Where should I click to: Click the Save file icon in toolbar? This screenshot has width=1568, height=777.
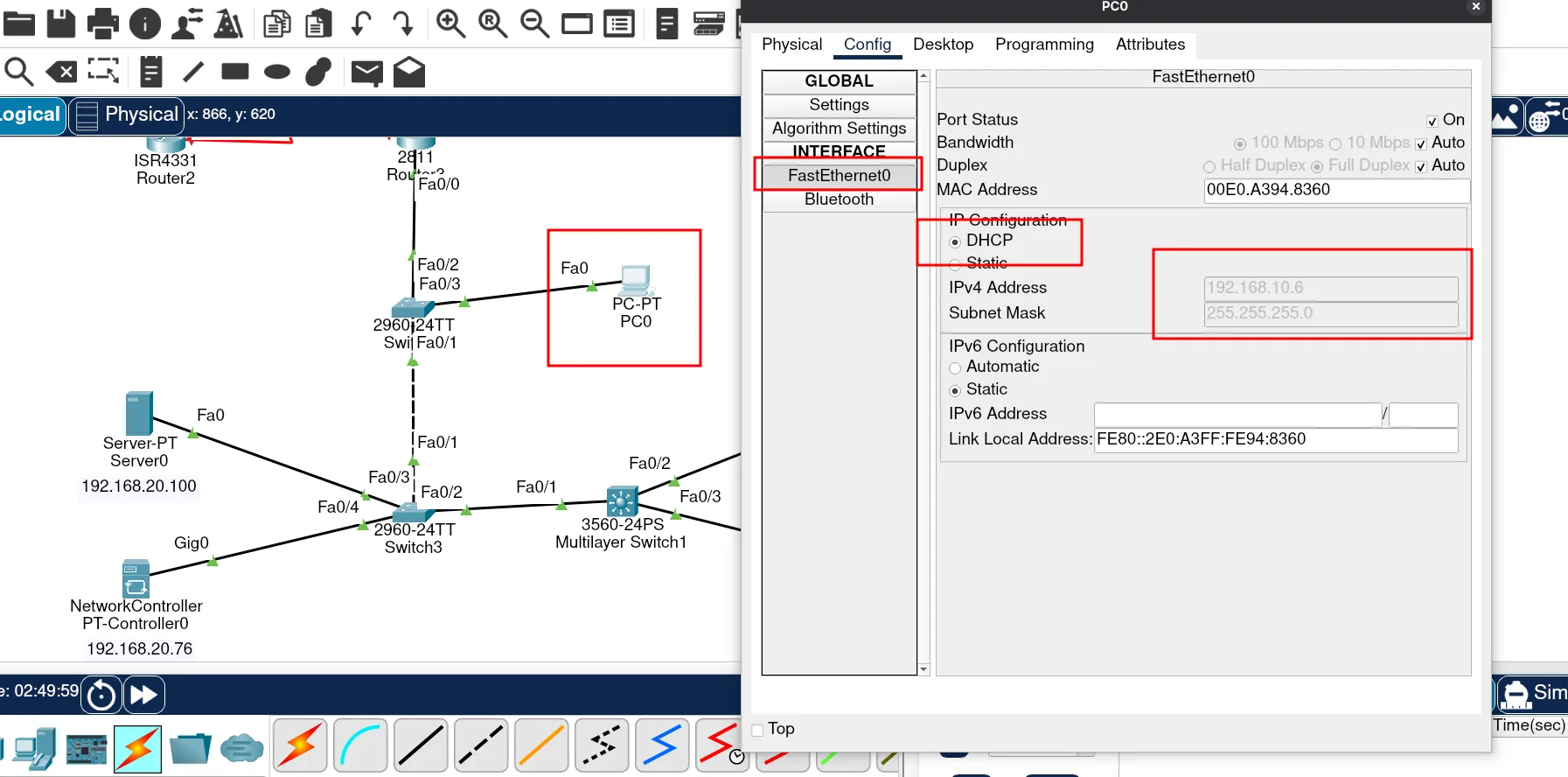60,24
